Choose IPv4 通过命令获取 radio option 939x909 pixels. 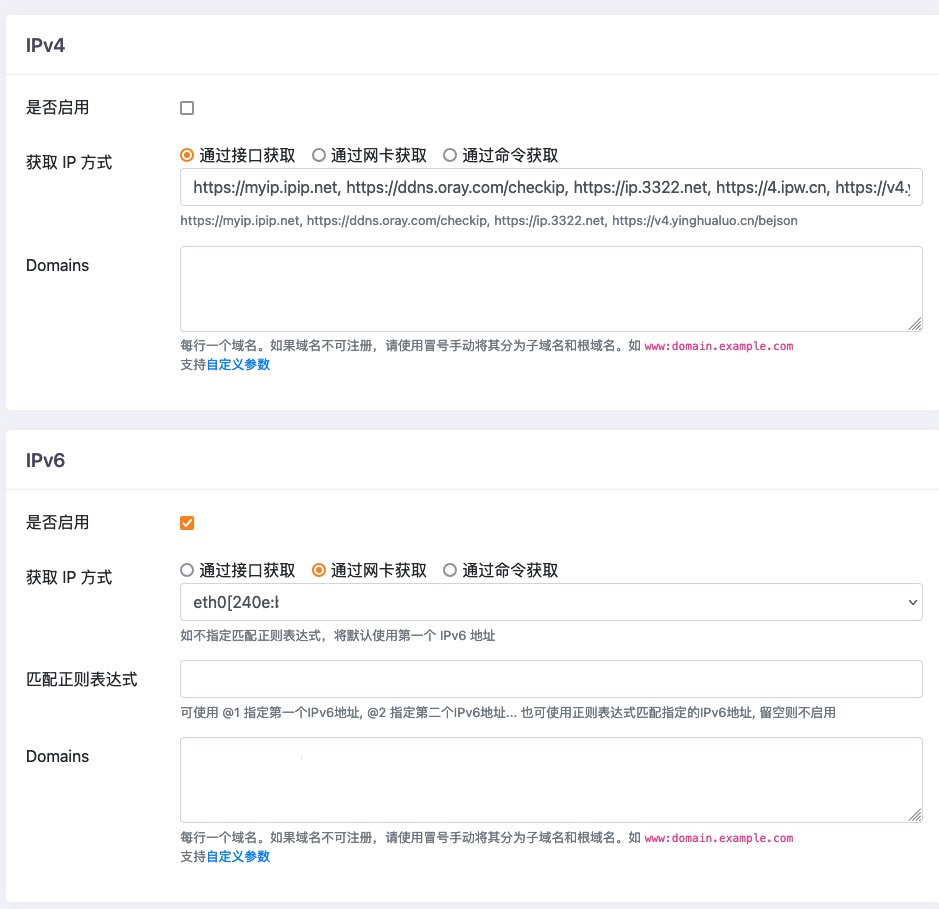[x=450, y=155]
